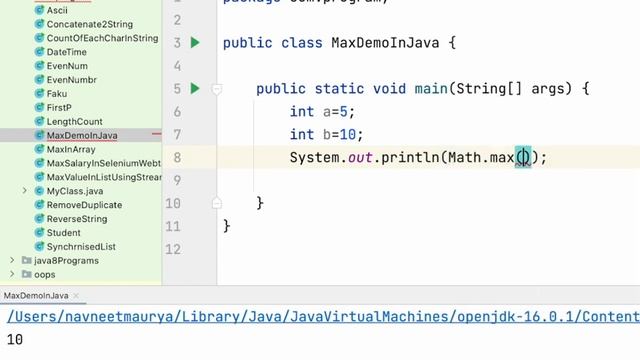Viewport: 640px width, 360px height.
Task: Click the java8Programs folder icon
Action: (x=27, y=260)
